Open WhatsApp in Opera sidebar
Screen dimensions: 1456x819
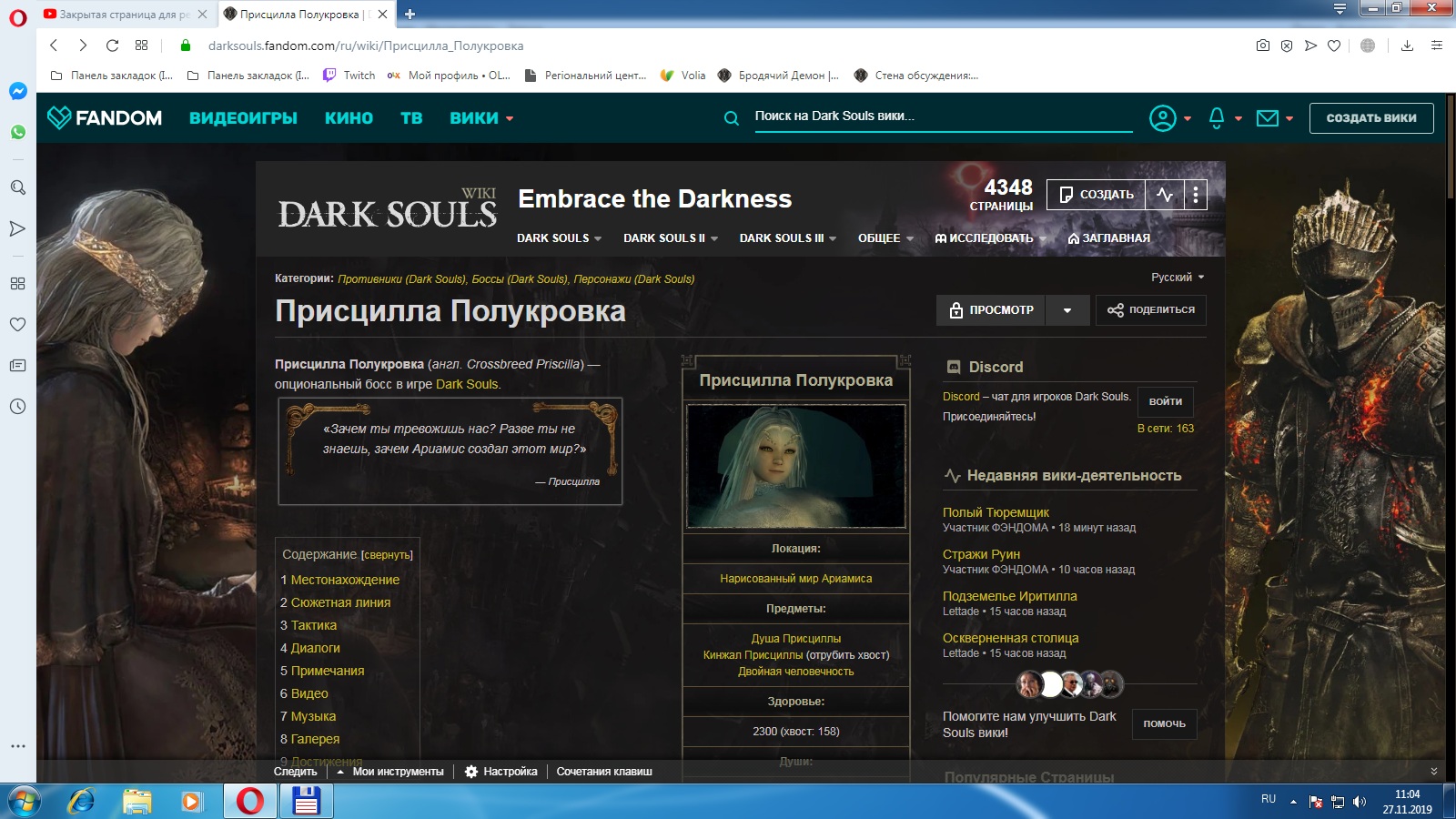[x=17, y=132]
